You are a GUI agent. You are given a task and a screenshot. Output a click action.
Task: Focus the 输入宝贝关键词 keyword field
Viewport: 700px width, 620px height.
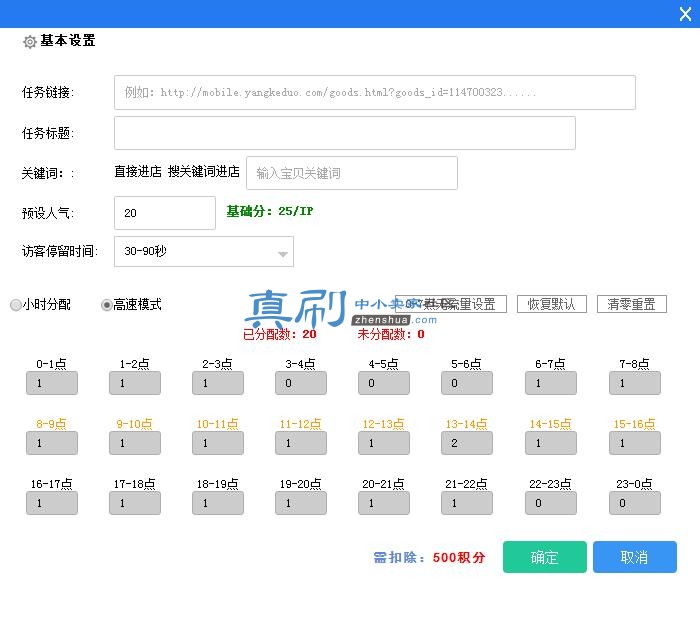coord(352,173)
